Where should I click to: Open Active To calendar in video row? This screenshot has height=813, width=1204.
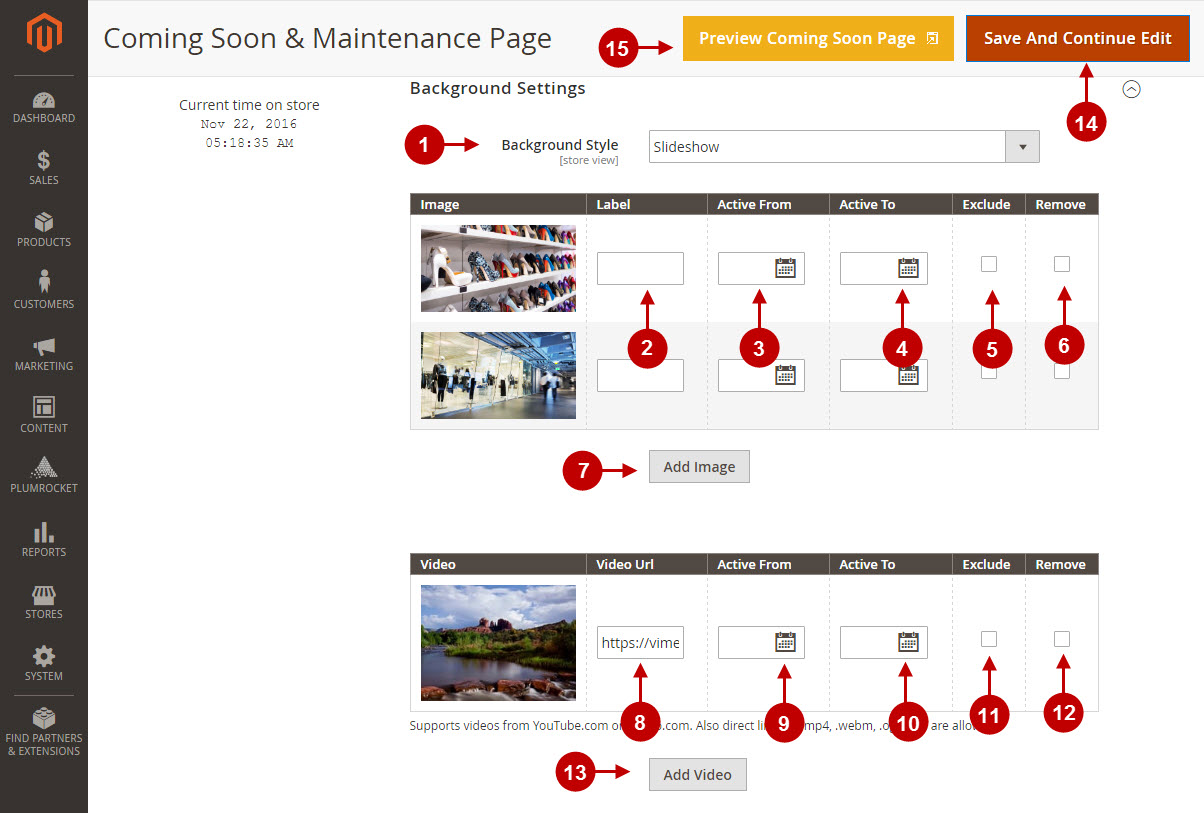[x=908, y=642]
